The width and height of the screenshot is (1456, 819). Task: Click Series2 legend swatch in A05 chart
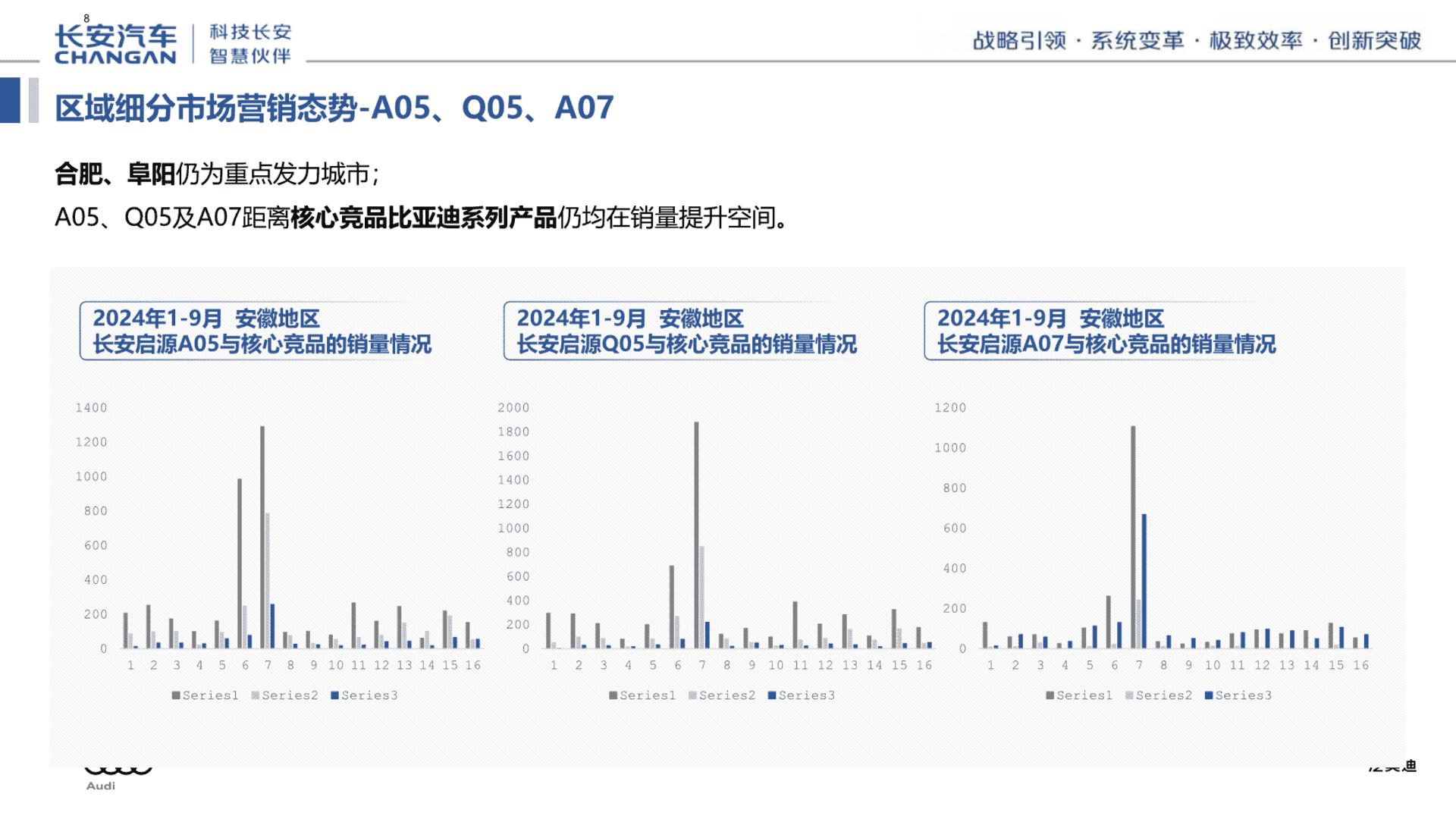[256, 695]
